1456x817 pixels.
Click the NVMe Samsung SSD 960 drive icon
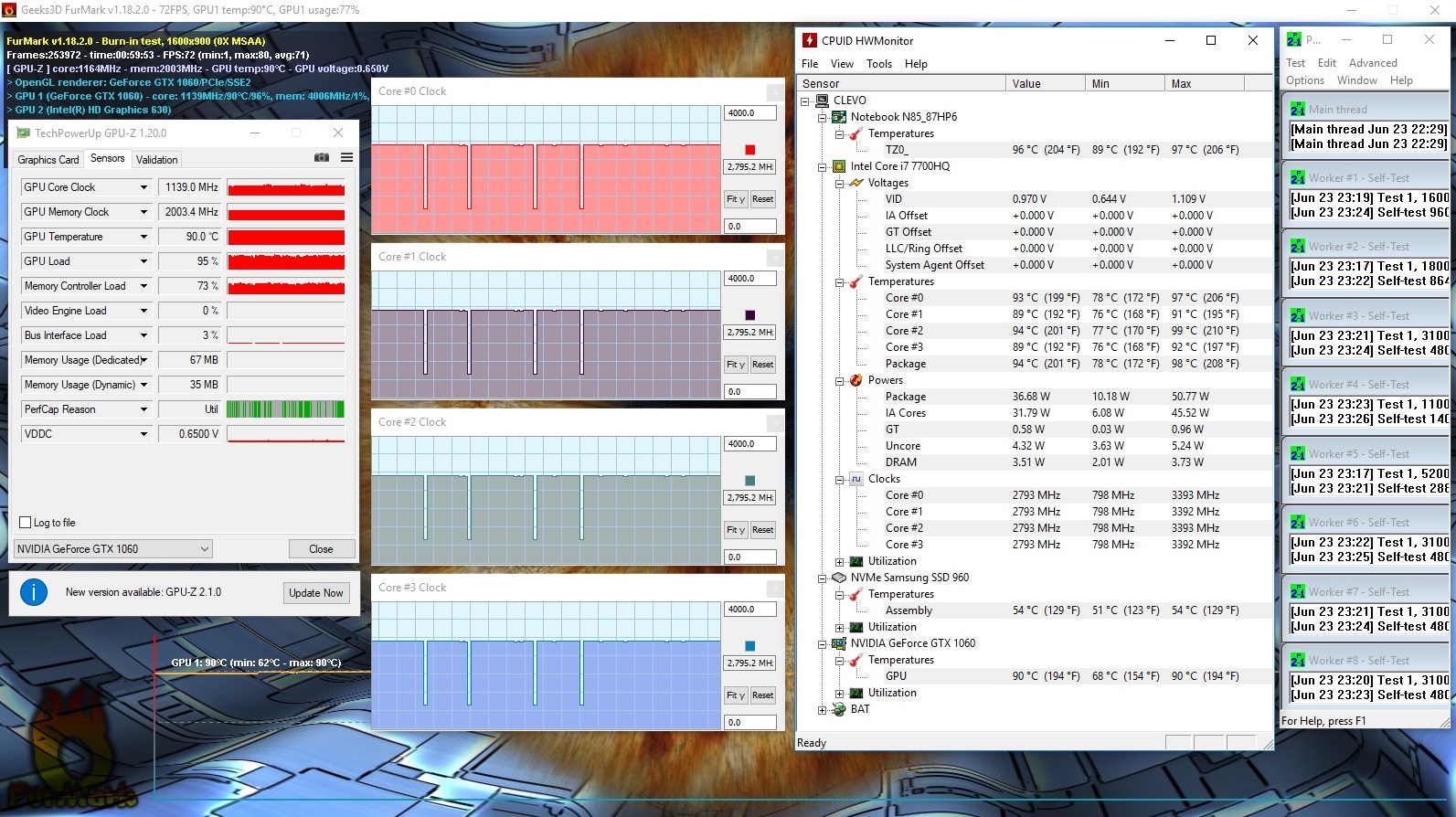tap(839, 578)
